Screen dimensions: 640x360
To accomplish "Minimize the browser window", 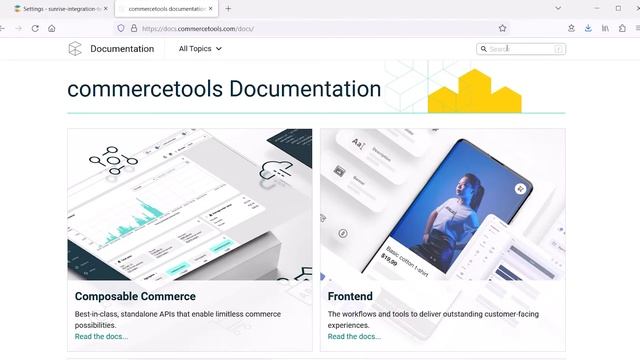I will pyautogui.click(x=597, y=8).
